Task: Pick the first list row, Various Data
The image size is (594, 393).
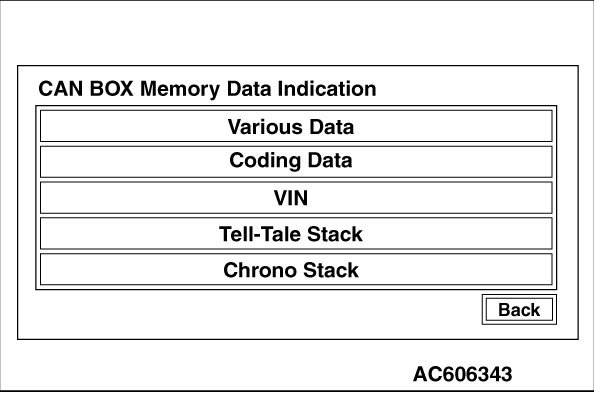Action: click(x=296, y=126)
